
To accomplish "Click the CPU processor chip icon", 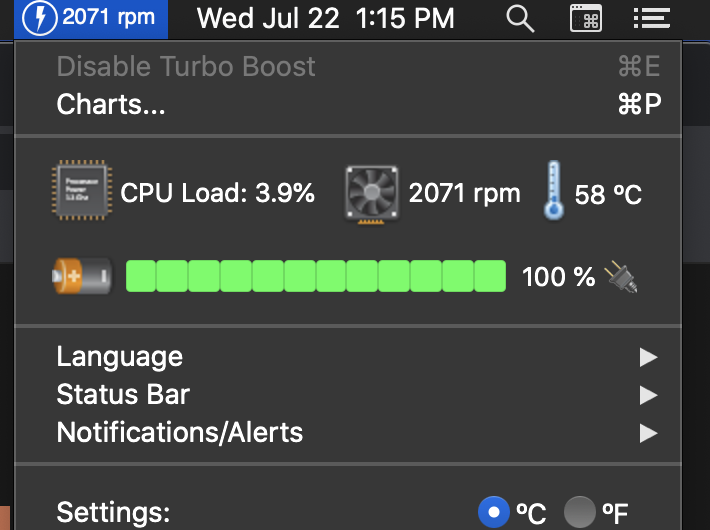I will click(x=82, y=193).
